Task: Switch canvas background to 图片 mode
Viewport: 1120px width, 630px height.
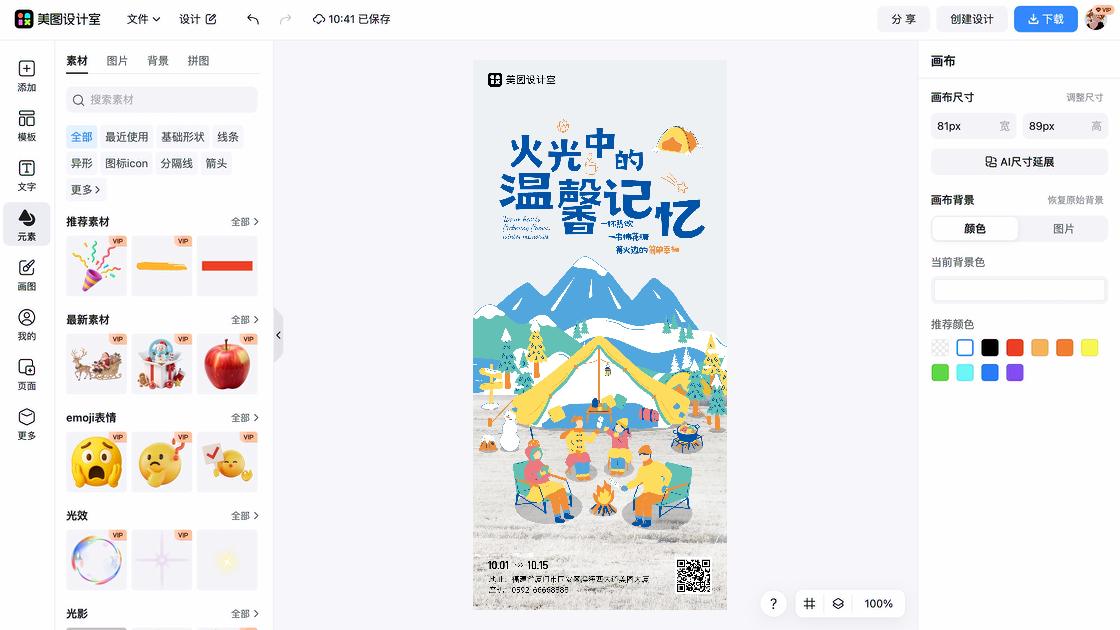Action: pos(1063,229)
